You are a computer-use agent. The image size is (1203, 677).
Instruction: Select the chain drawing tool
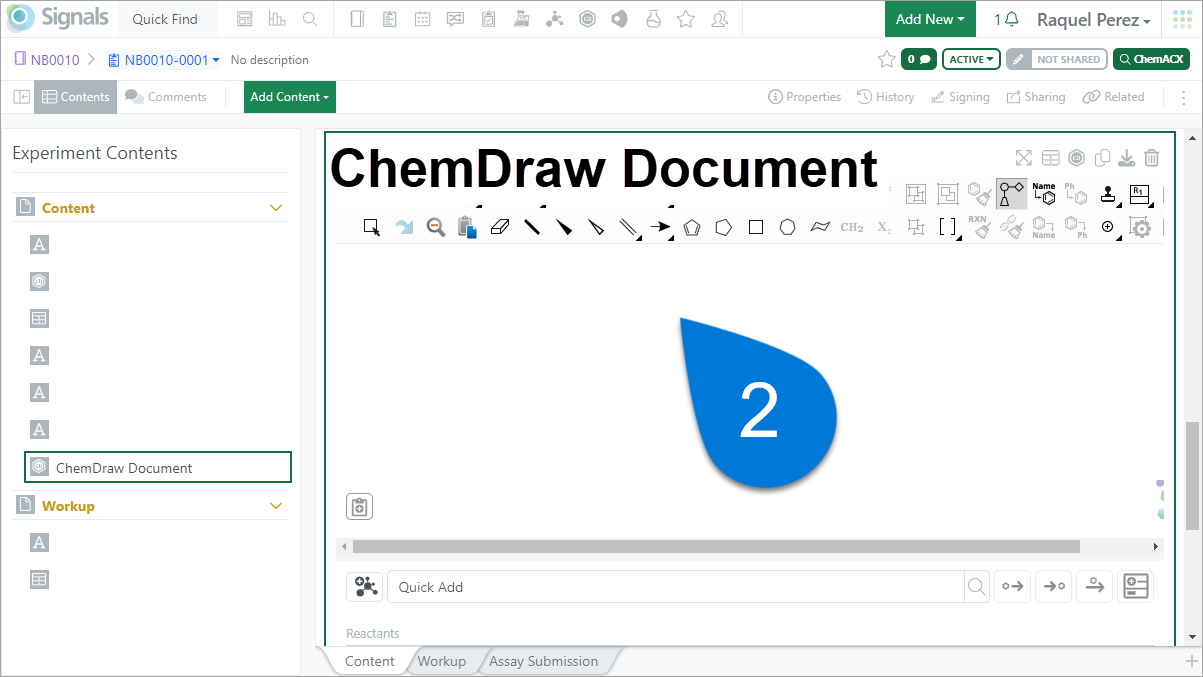820,227
